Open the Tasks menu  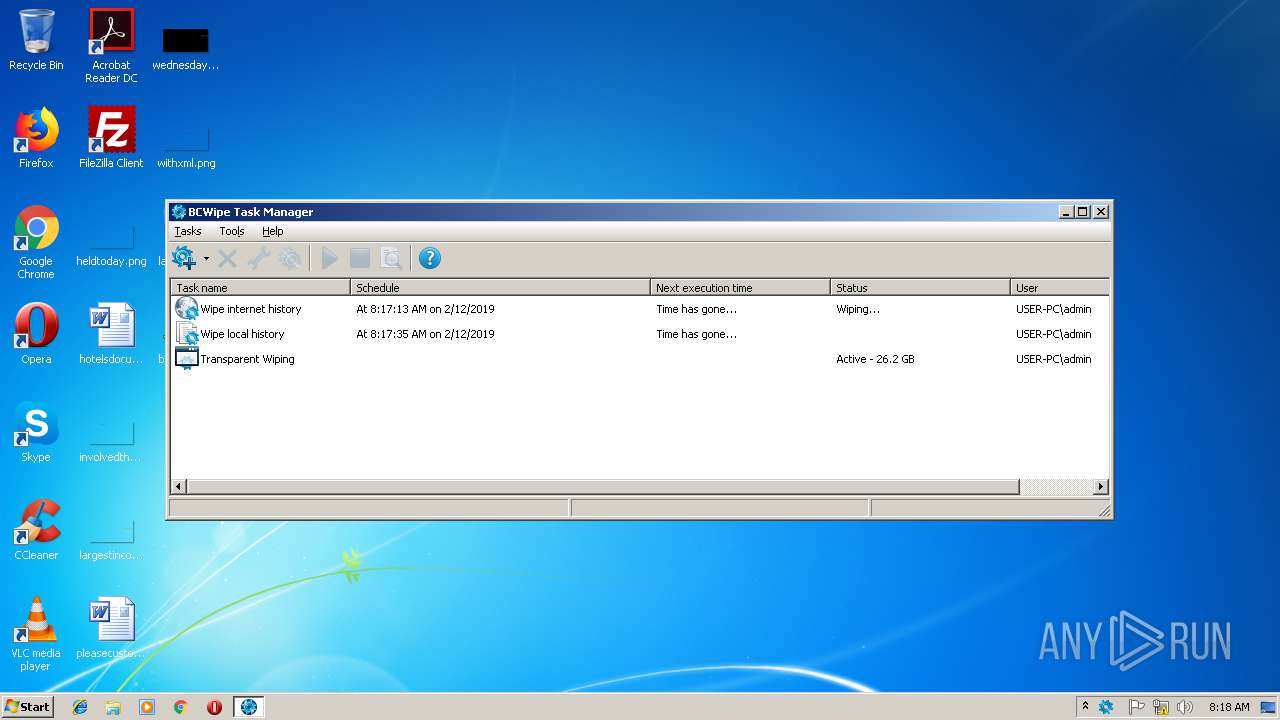[188, 231]
